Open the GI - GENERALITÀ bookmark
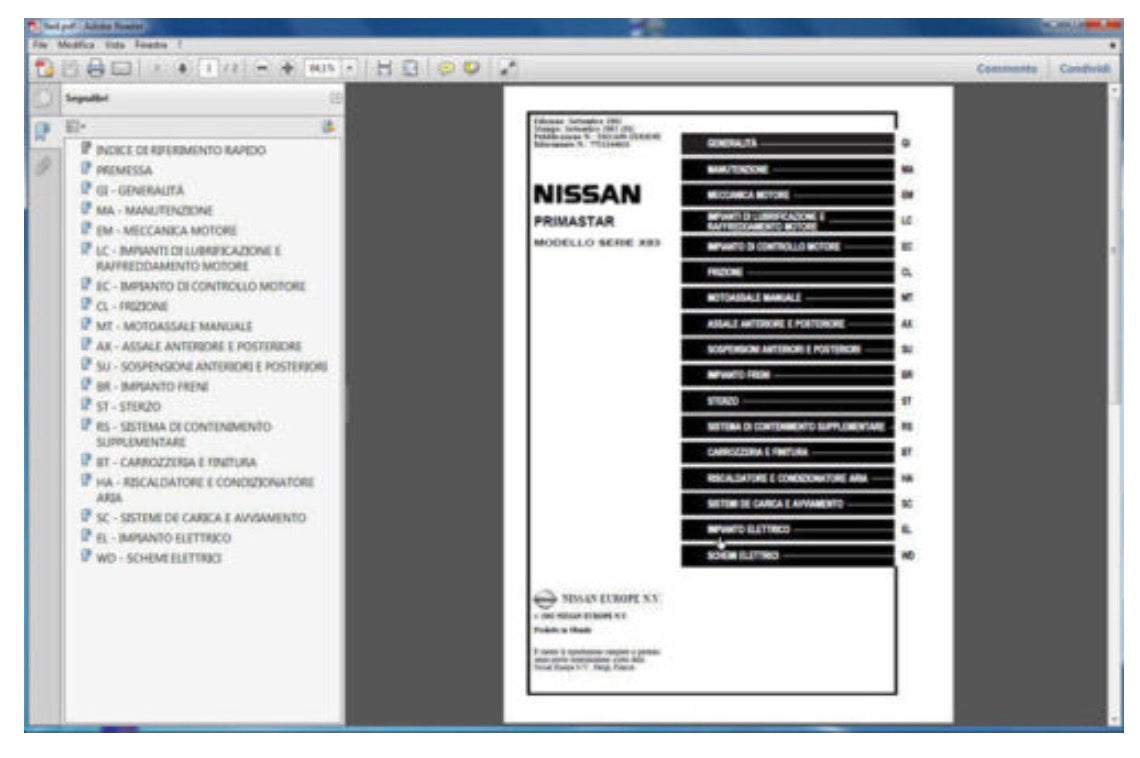 [x=140, y=190]
